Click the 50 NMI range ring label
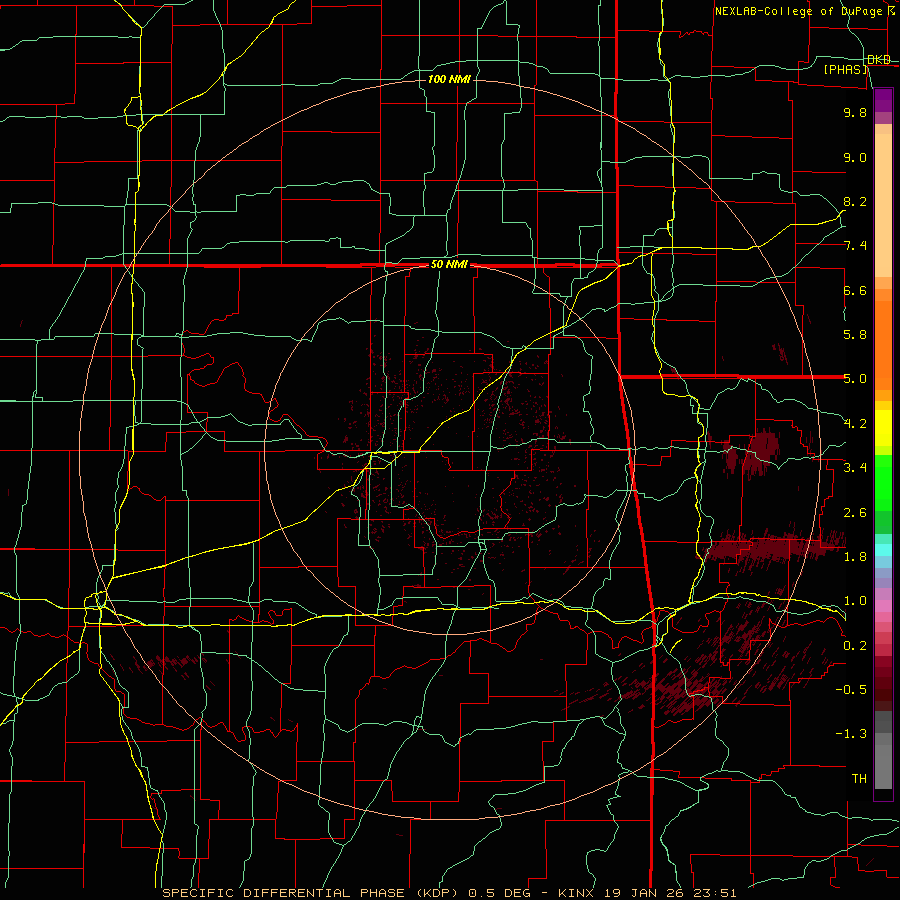The height and width of the screenshot is (900, 900). point(449,265)
